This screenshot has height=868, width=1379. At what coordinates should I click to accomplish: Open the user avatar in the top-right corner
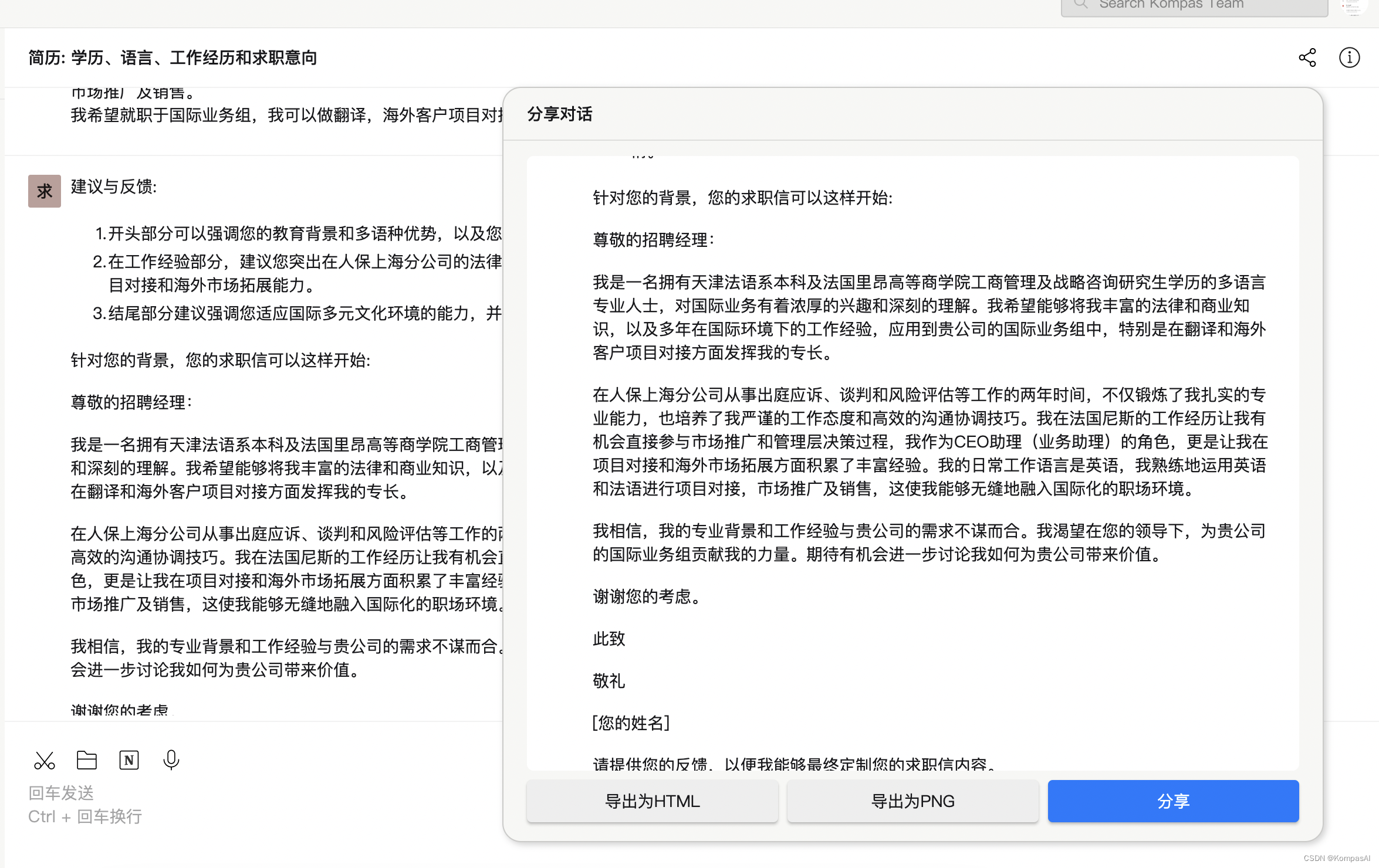click(x=1353, y=6)
